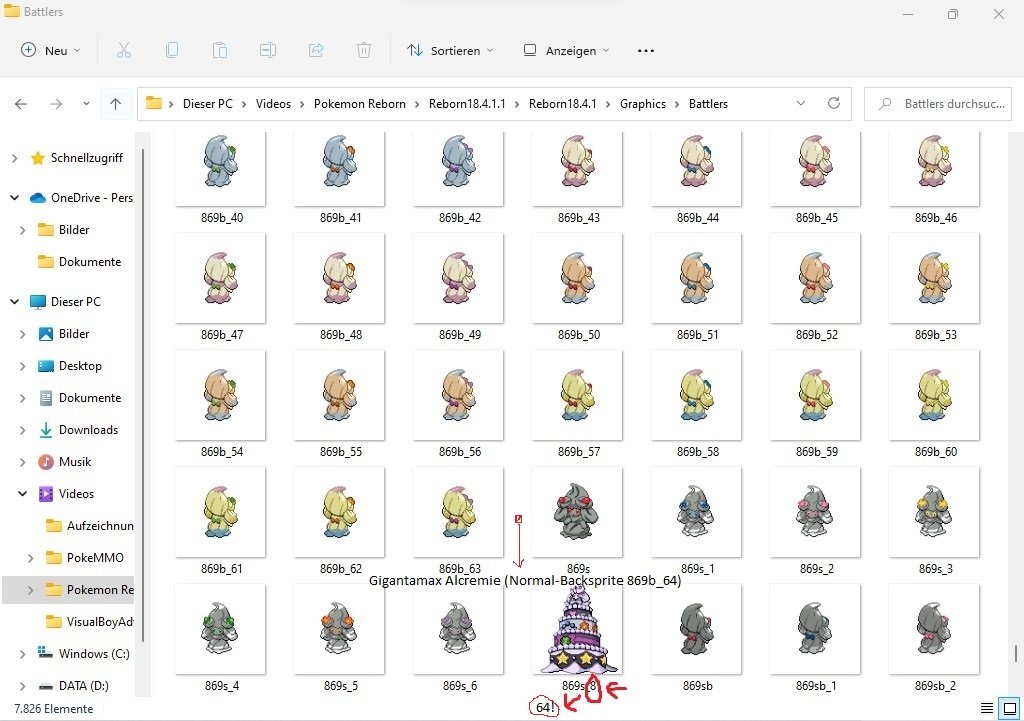Select the 869s_1 sprite thumbnail

coord(696,512)
